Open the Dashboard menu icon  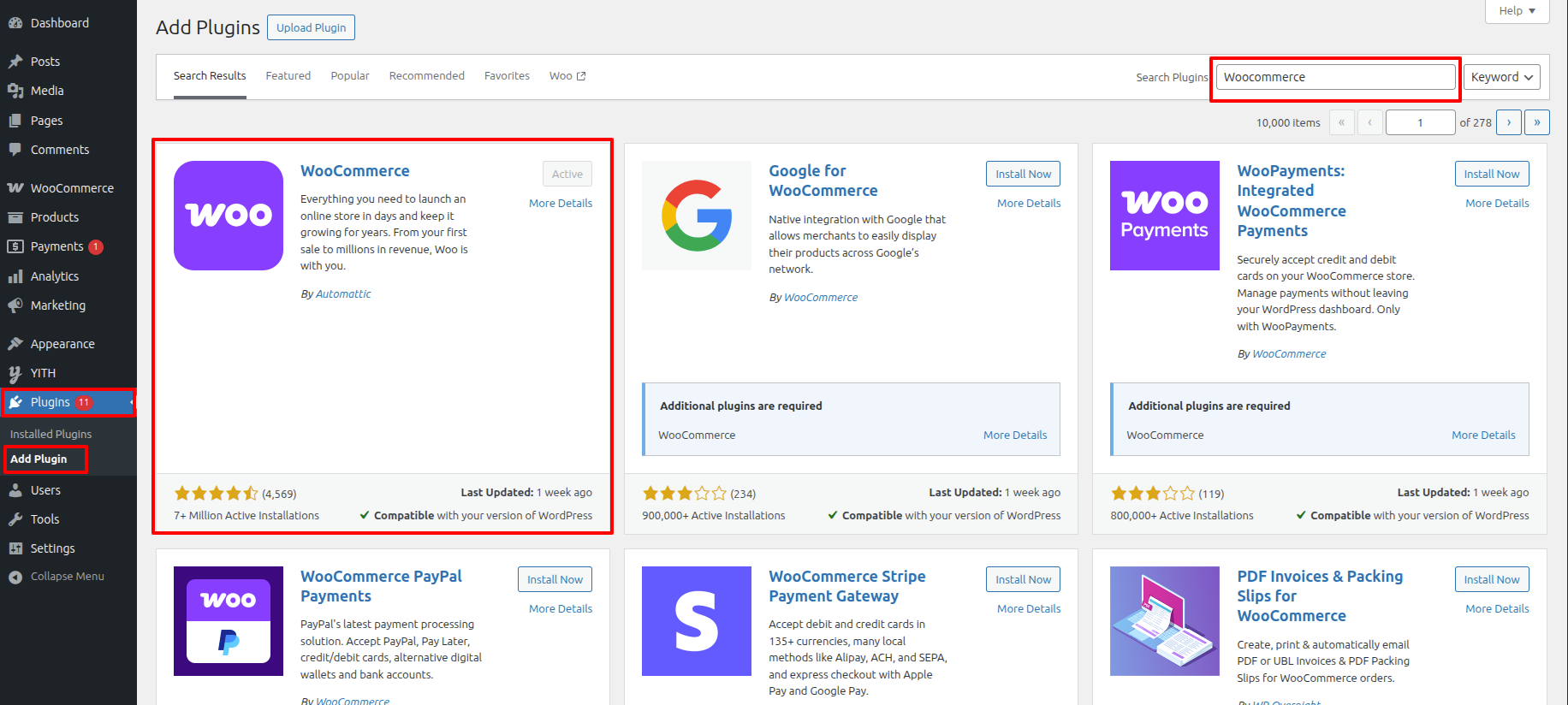15,23
